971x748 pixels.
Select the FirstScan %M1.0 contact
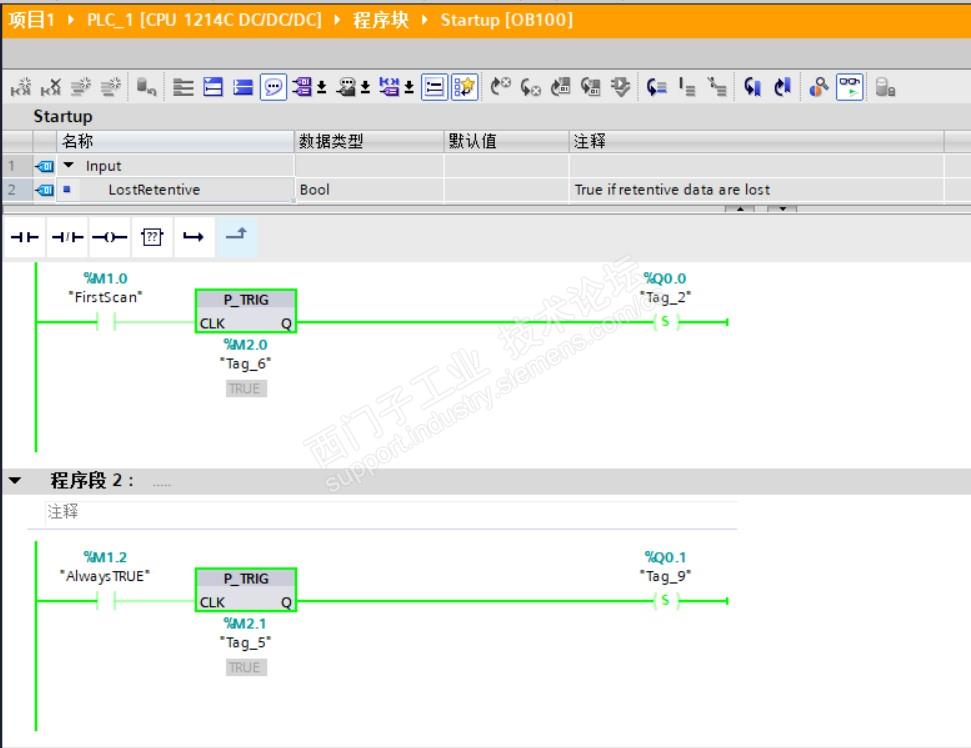[x=106, y=322]
